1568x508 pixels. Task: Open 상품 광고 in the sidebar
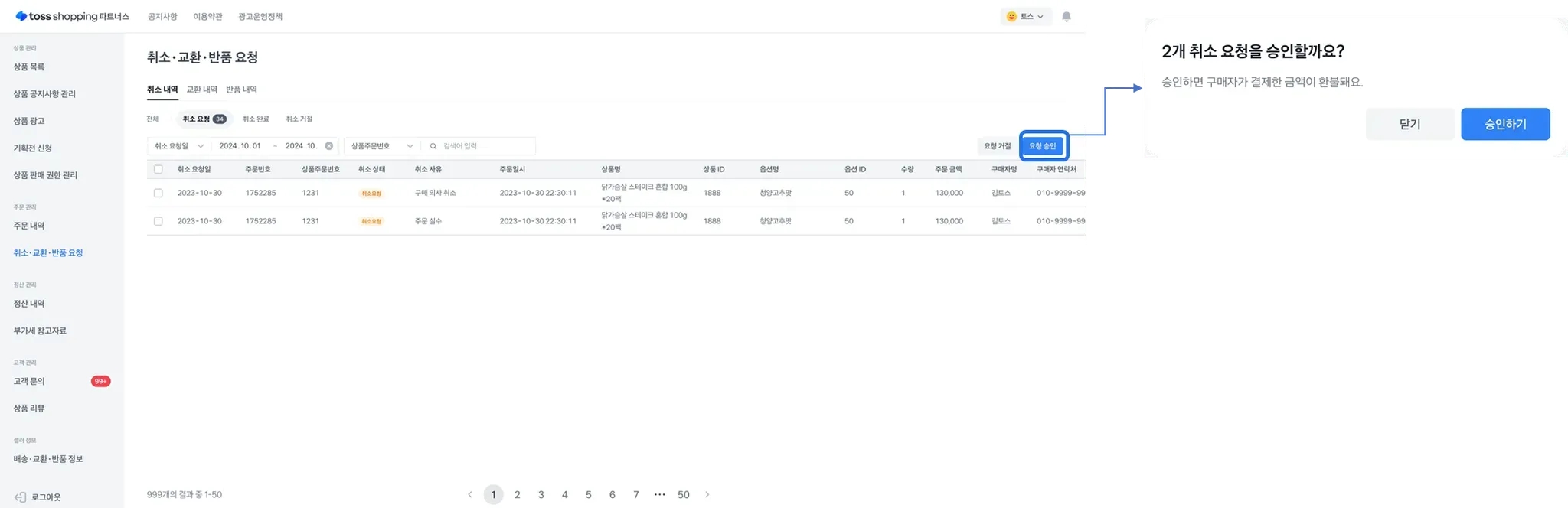[x=29, y=121]
